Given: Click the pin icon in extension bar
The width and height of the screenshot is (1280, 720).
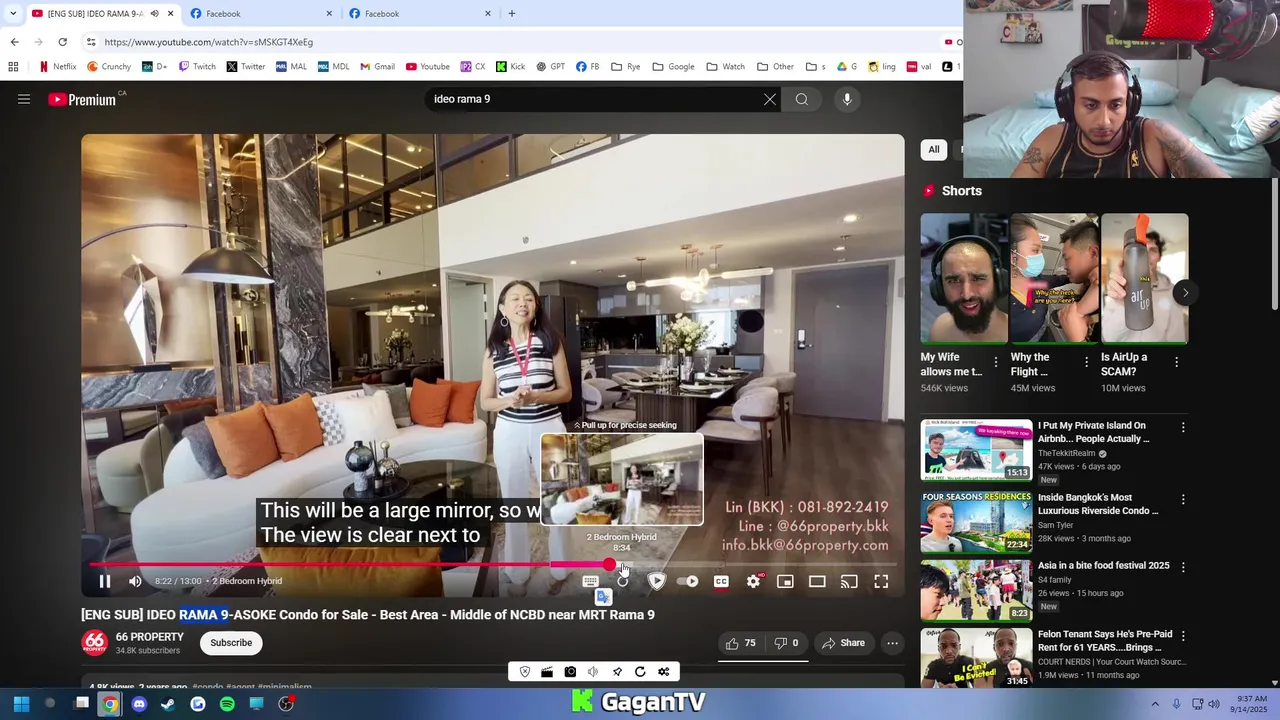Looking at the screenshot, I should [x=617, y=672].
